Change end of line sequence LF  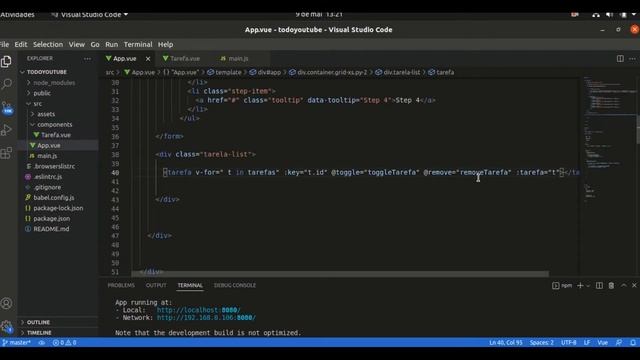(x=587, y=342)
